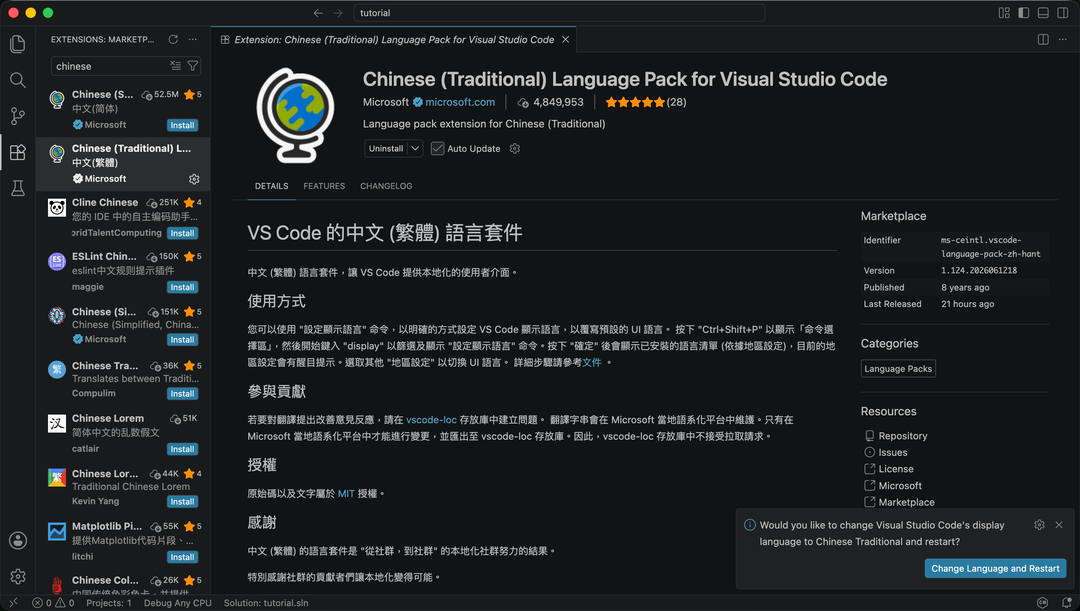Clear extensions search results
Screen dimensions: 1080x611
pos(176,66)
